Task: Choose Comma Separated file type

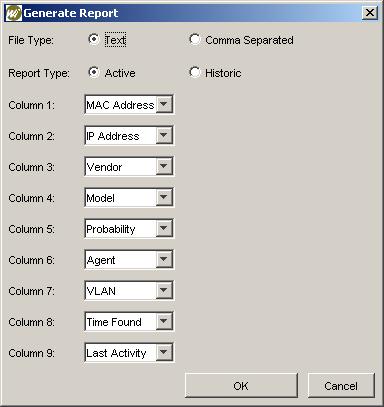Action: [x=195, y=39]
